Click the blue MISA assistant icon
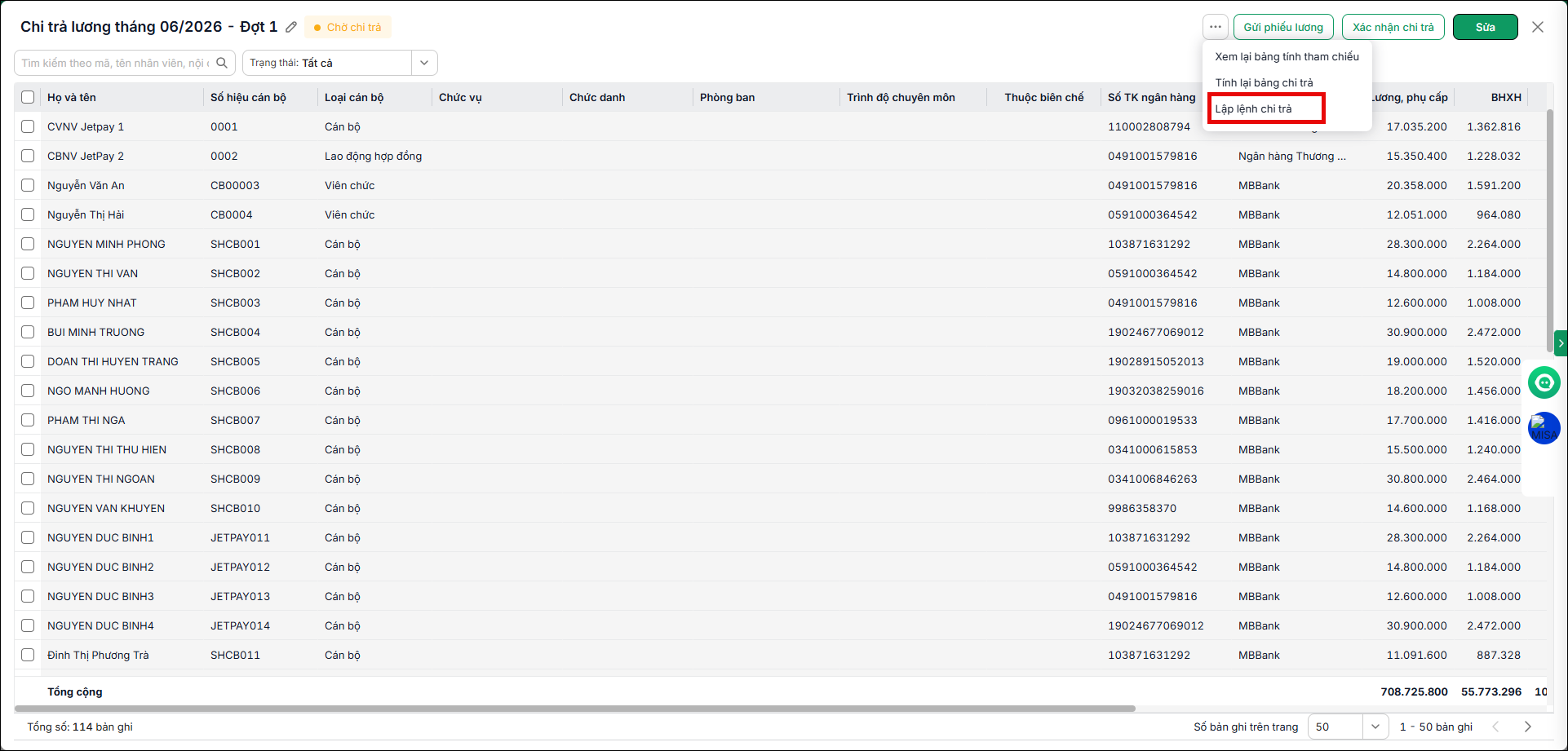Viewport: 1568px width, 751px height. (1544, 428)
